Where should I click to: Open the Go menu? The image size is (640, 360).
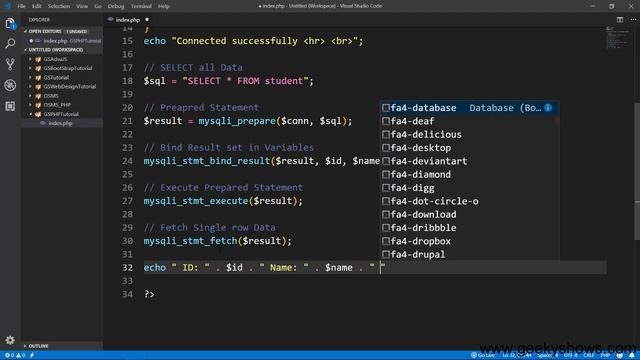click(x=98, y=6)
